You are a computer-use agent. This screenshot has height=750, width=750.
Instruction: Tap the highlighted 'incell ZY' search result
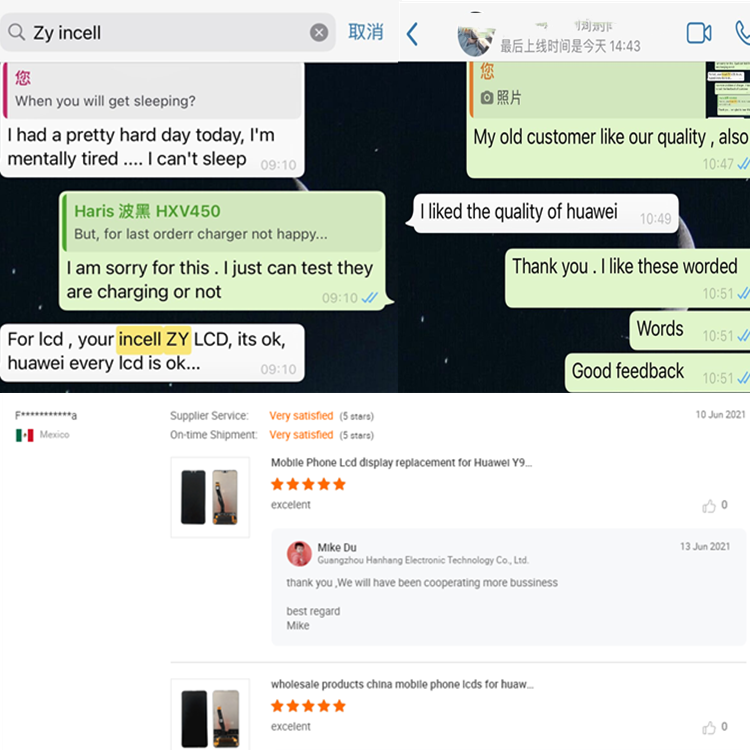[154, 340]
